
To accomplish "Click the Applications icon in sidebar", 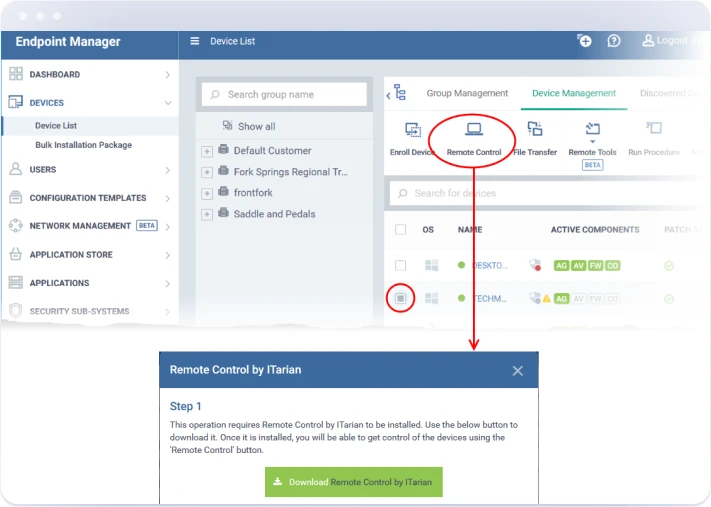I will pos(15,283).
